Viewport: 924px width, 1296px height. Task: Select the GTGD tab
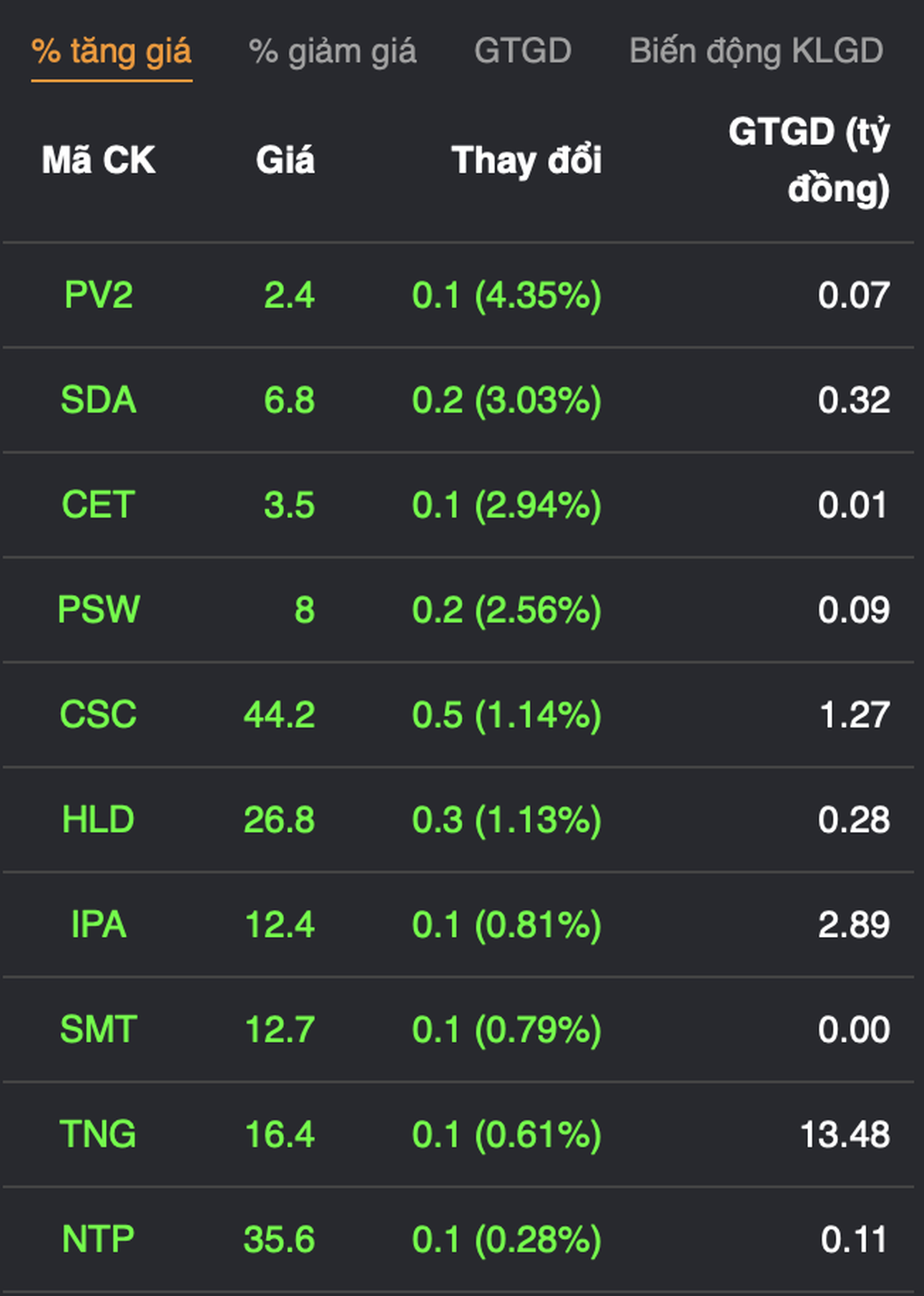523,52
